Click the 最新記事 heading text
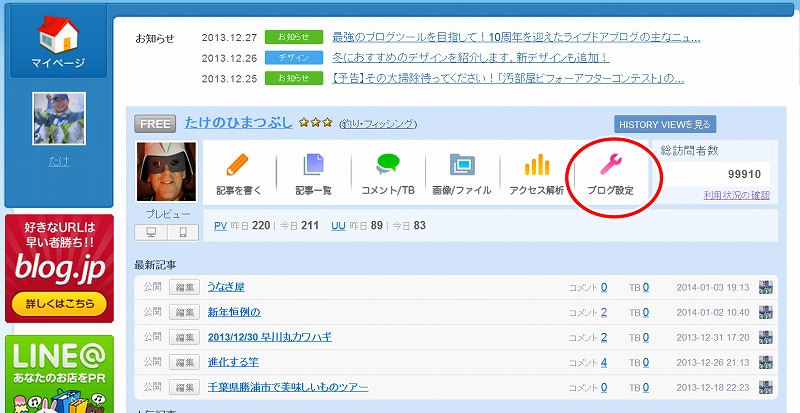The image size is (800, 413). (x=155, y=265)
